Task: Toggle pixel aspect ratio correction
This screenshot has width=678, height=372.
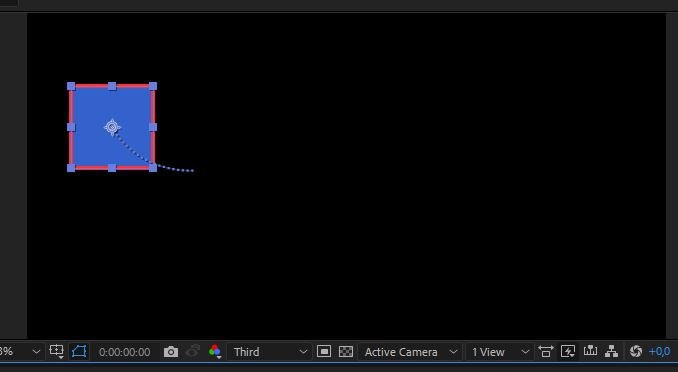Action: coord(546,351)
